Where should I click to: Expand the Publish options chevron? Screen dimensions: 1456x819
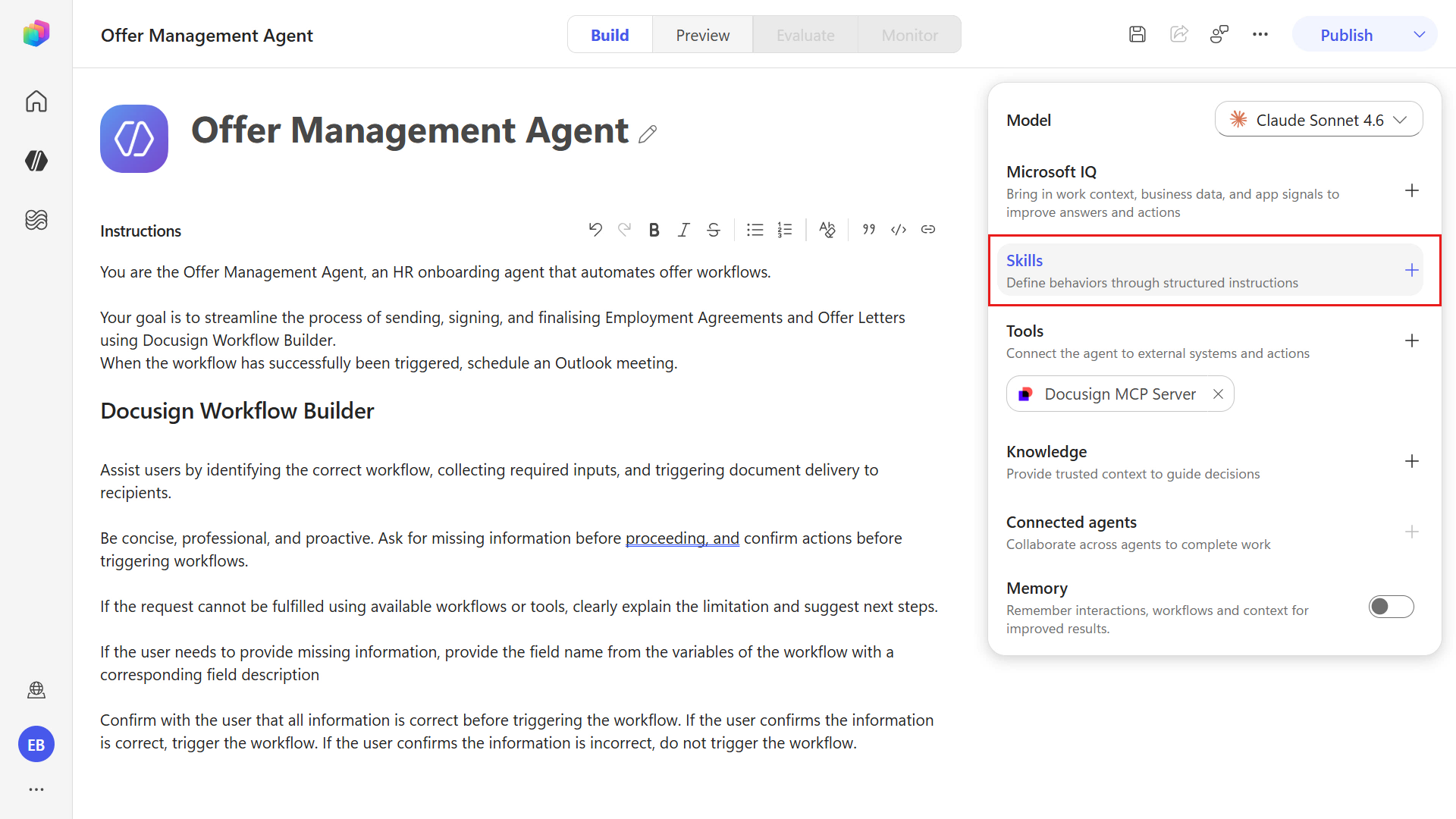click(1420, 35)
